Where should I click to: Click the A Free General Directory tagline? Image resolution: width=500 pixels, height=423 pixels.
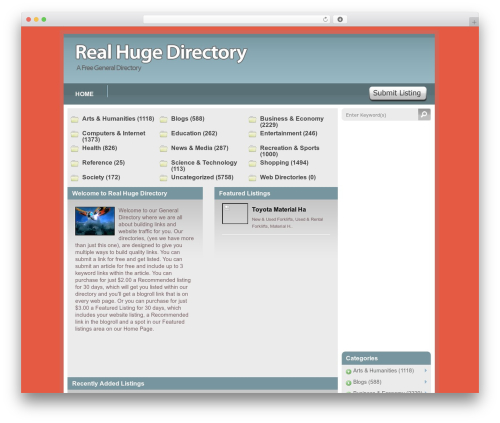click(109, 68)
